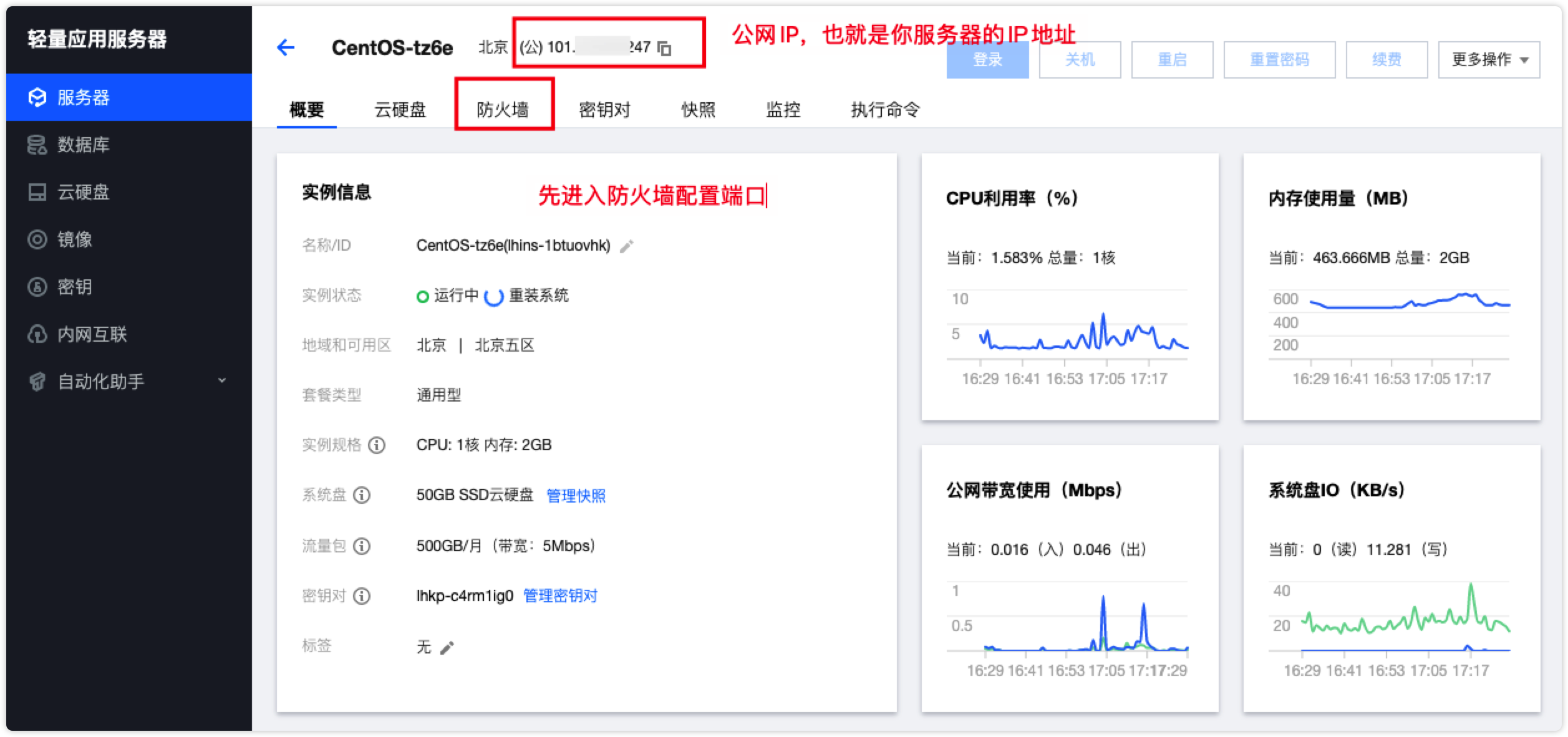Image resolution: width=1568 pixels, height=737 pixels.
Task: Click the 轻量应用服务器 sidebar title
Action: click(97, 39)
